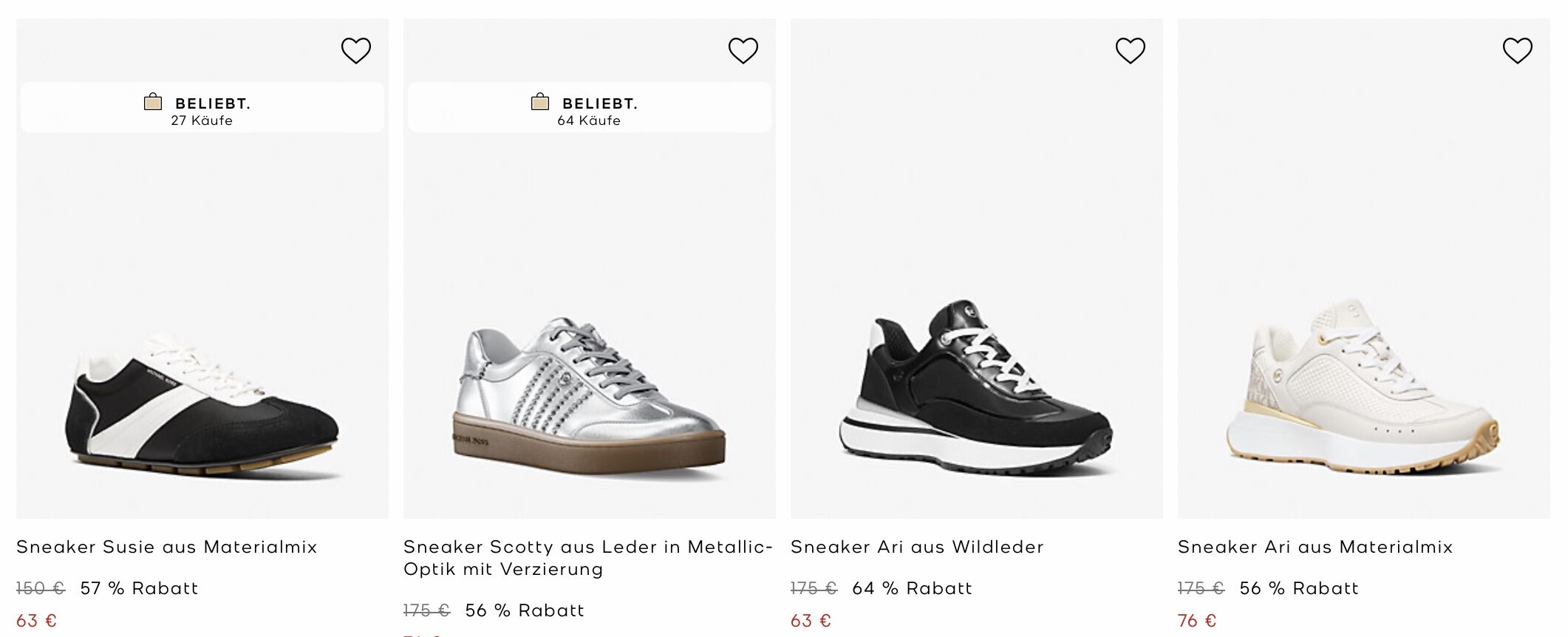Click the 63 € sale price of Sneaker Susie

(x=37, y=621)
